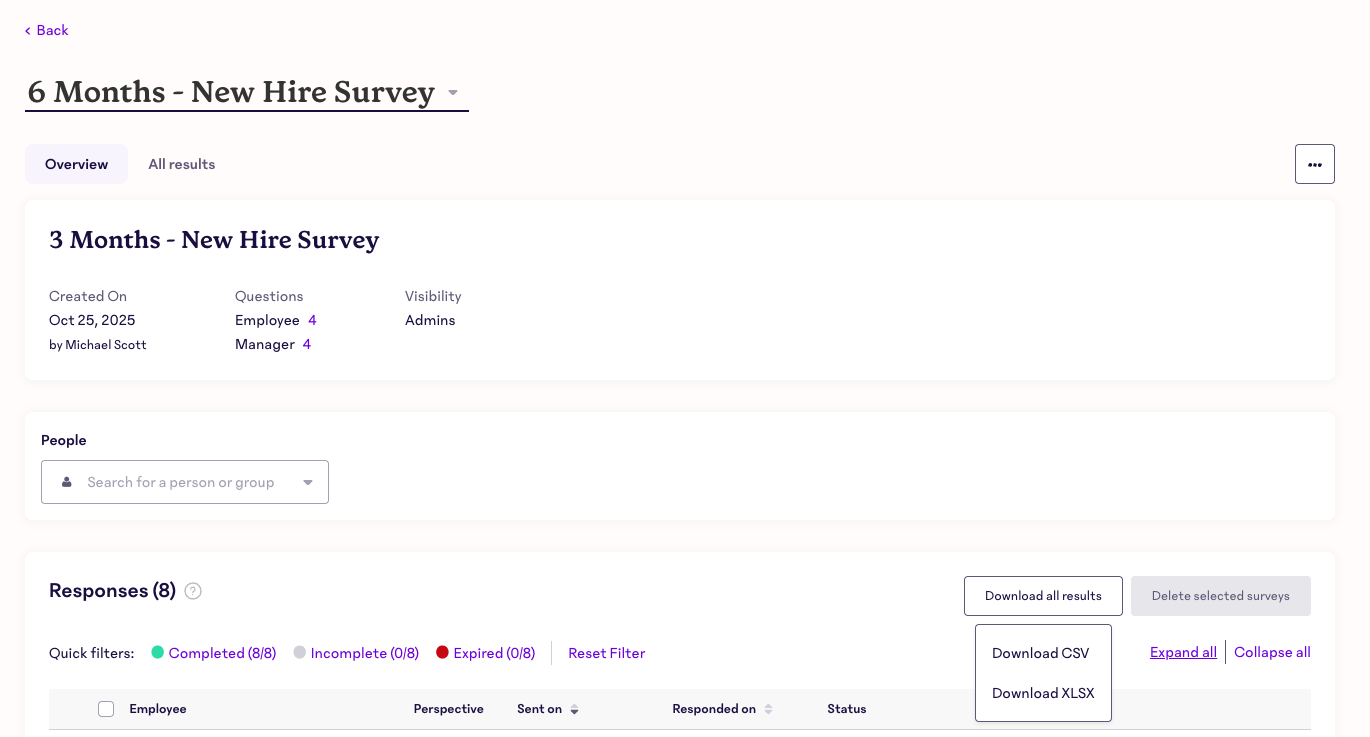
Task: Sort by the Sent on column arrow
Action: 574,709
